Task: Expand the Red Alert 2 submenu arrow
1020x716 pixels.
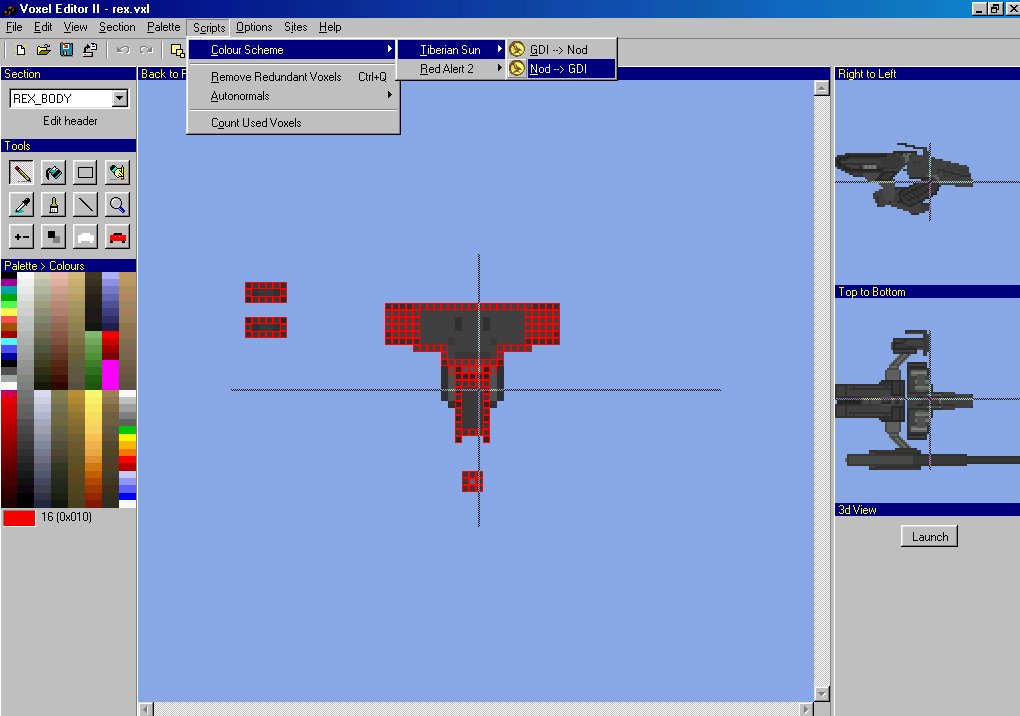Action: [x=500, y=68]
